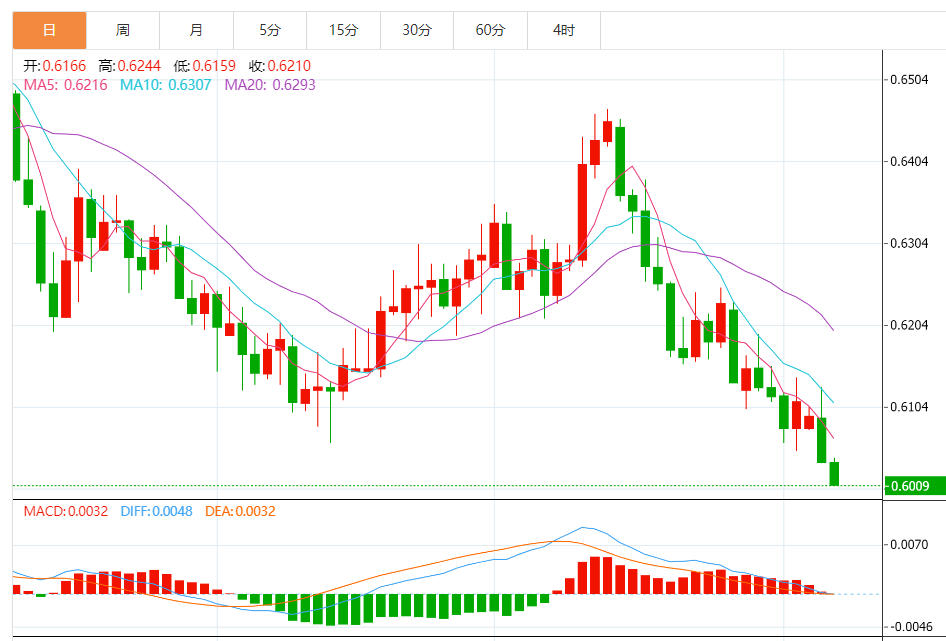Open the 30分 timeframe tab

point(417,30)
